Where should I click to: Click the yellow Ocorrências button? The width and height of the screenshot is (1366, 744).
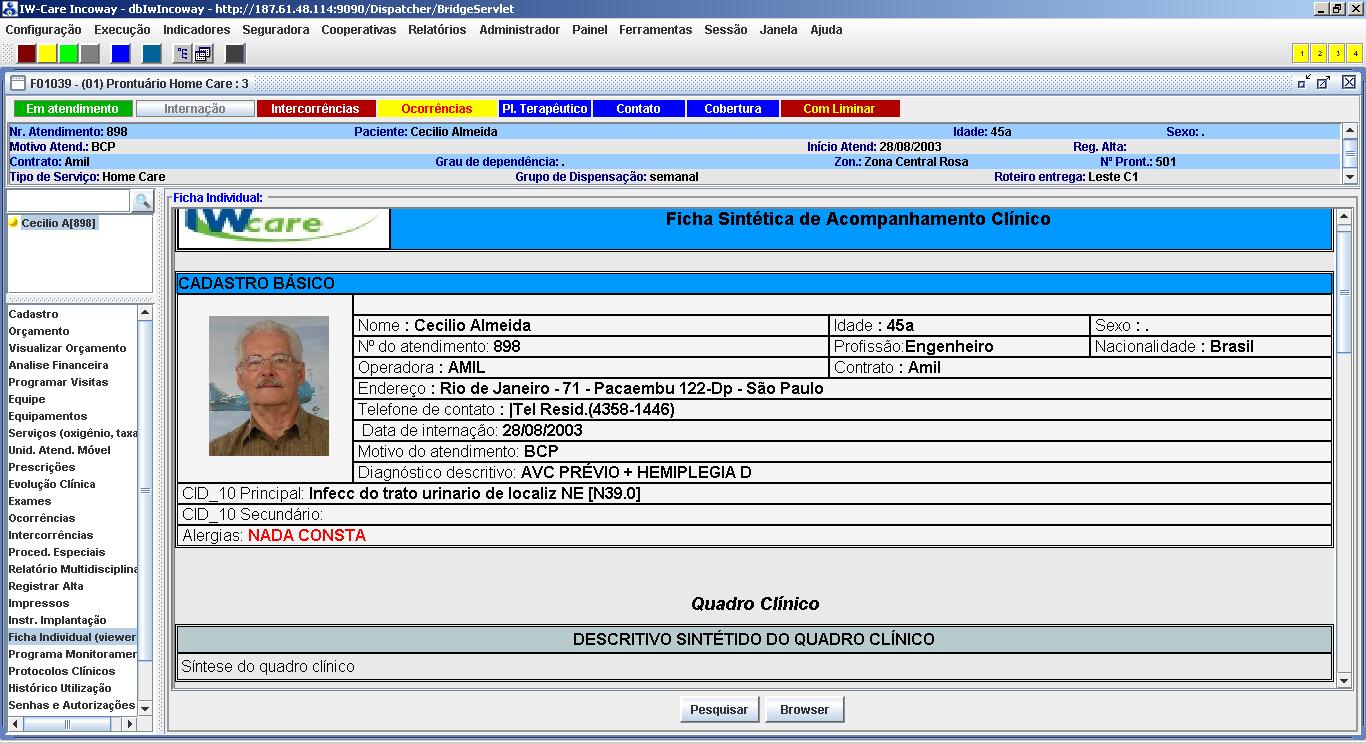click(437, 109)
